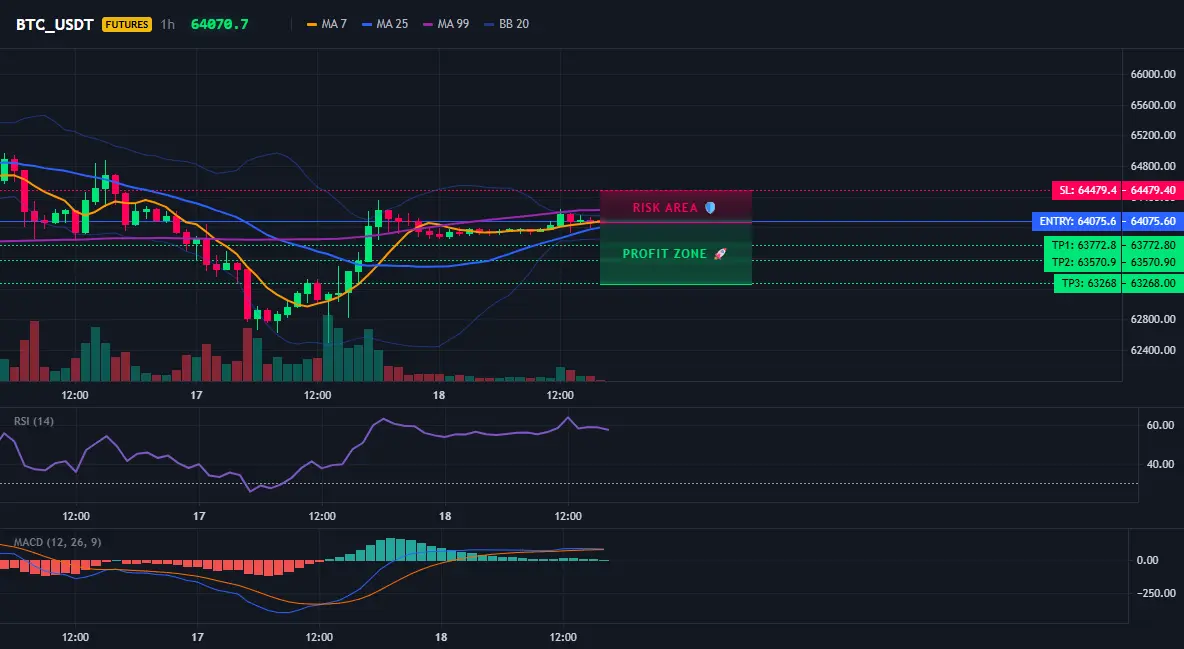The width and height of the screenshot is (1184, 649).
Task: Click the 64479.40 price axis tag
Action: 1153,190
